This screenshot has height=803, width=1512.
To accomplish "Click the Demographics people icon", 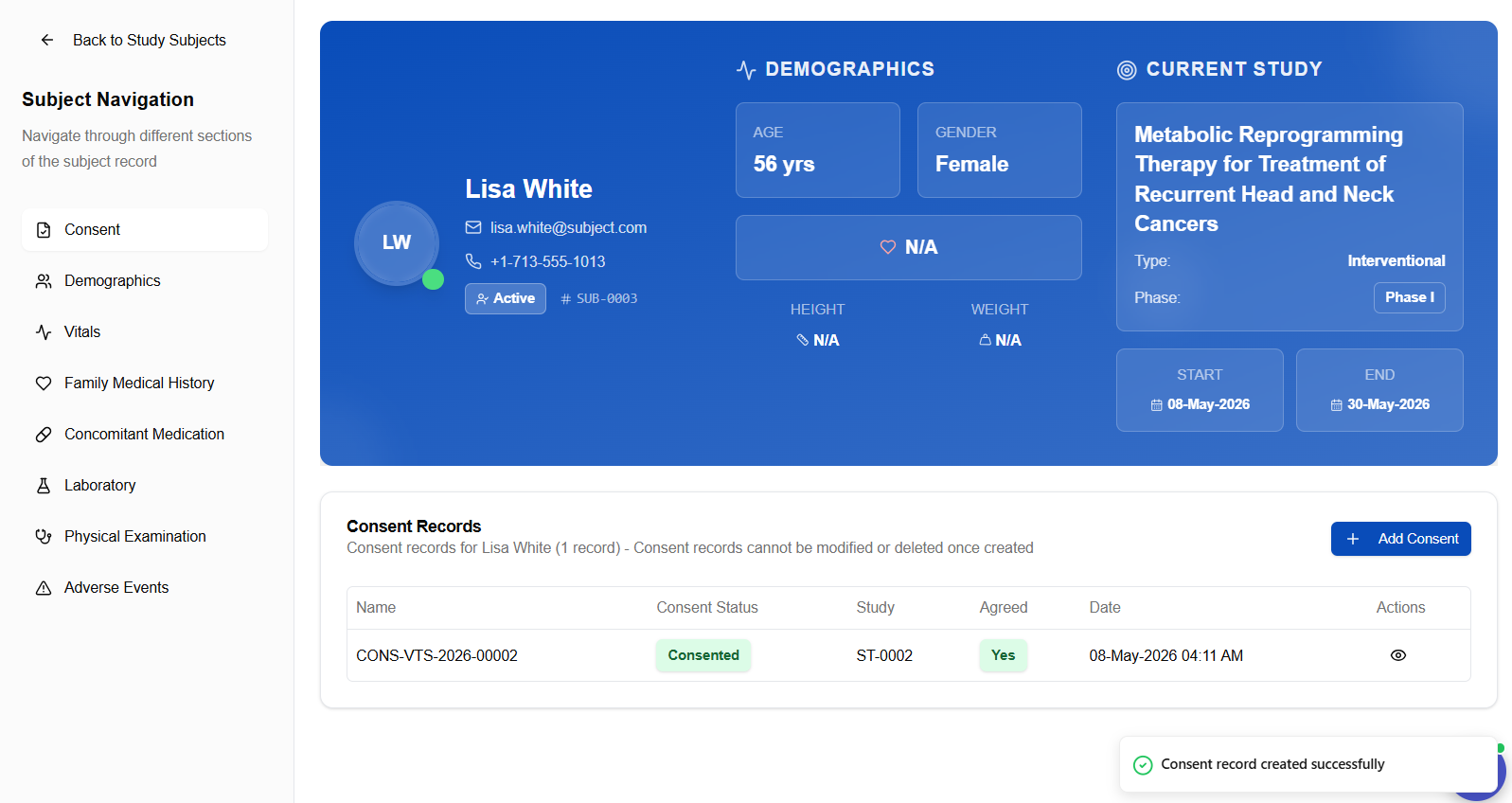I will point(44,281).
